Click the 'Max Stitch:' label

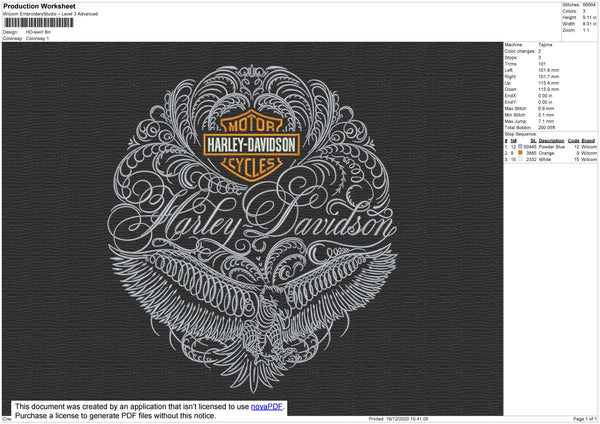(x=515, y=109)
